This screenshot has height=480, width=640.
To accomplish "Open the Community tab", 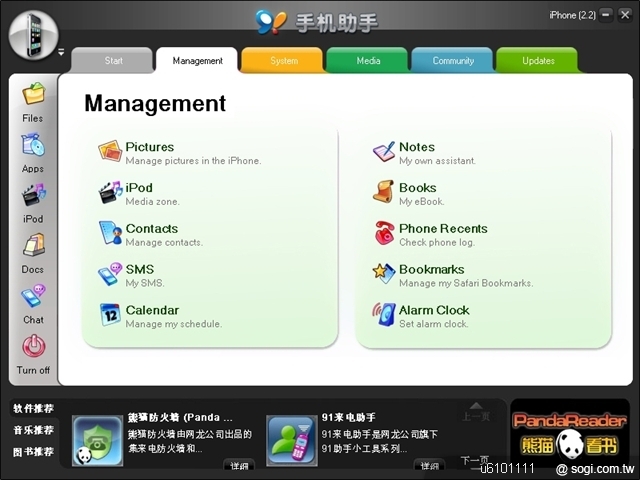I will (453, 60).
